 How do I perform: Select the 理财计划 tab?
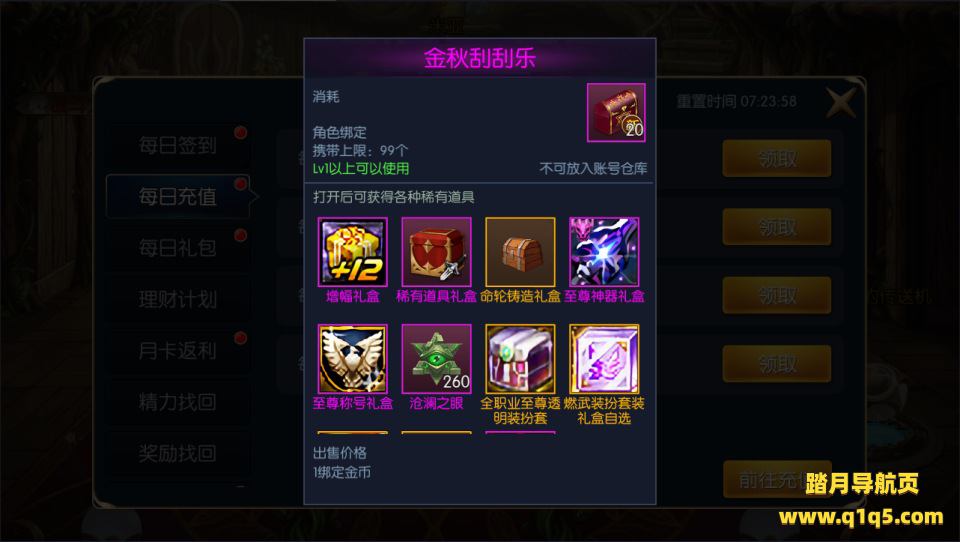pos(178,299)
